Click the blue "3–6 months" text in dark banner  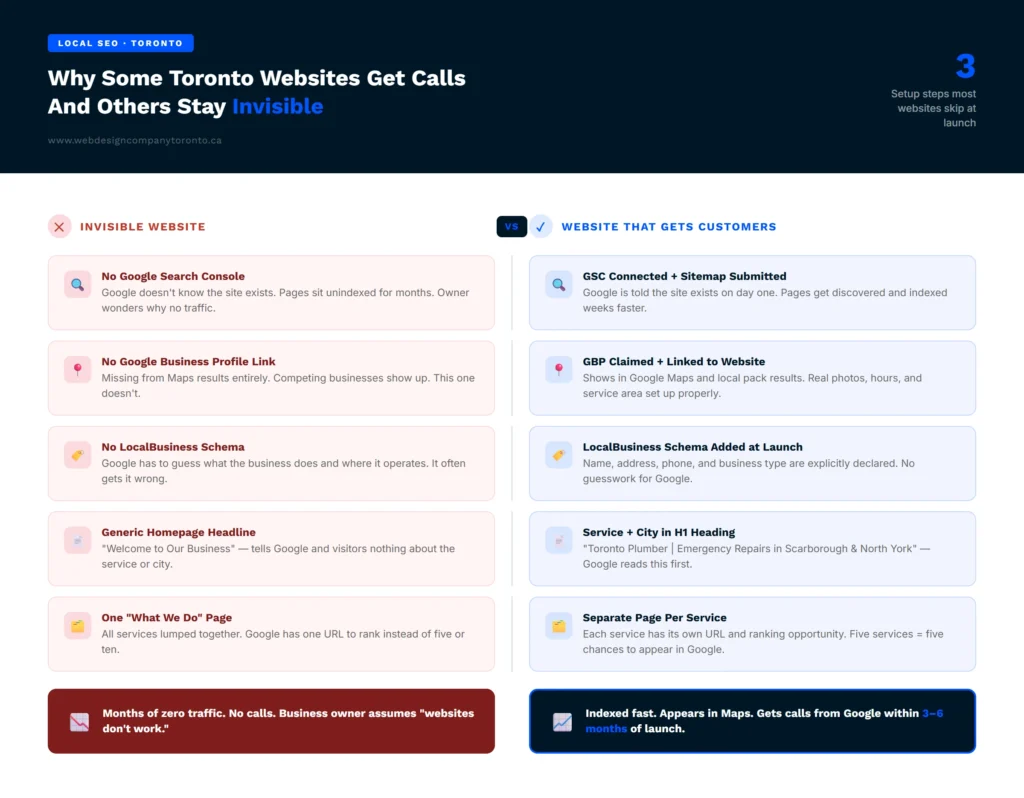[x=764, y=721]
